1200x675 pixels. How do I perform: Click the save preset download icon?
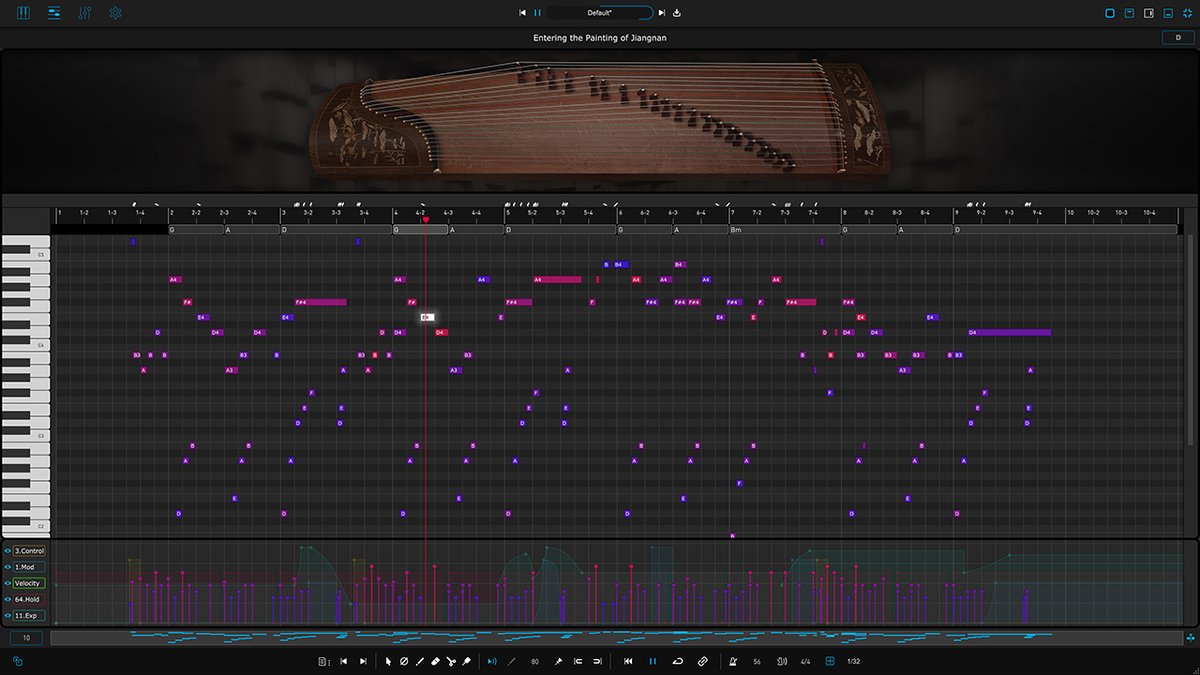[677, 13]
